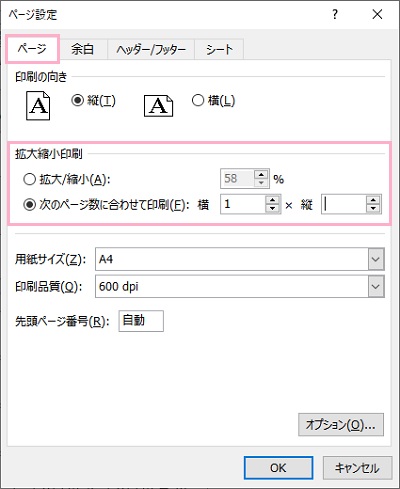Click the 横 pages input field

(243, 204)
